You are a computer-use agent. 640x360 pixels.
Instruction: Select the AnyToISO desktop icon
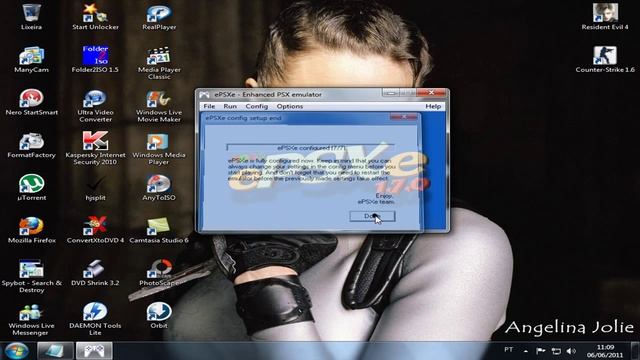pos(159,187)
